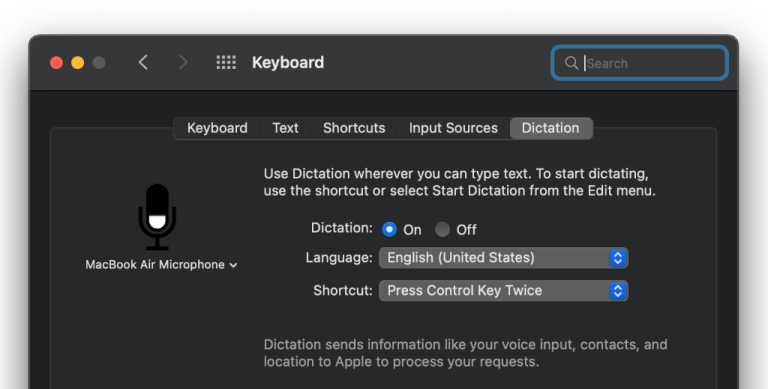Open the Shortcuts tab
Screen dimensions: 768x389
(x=354, y=128)
